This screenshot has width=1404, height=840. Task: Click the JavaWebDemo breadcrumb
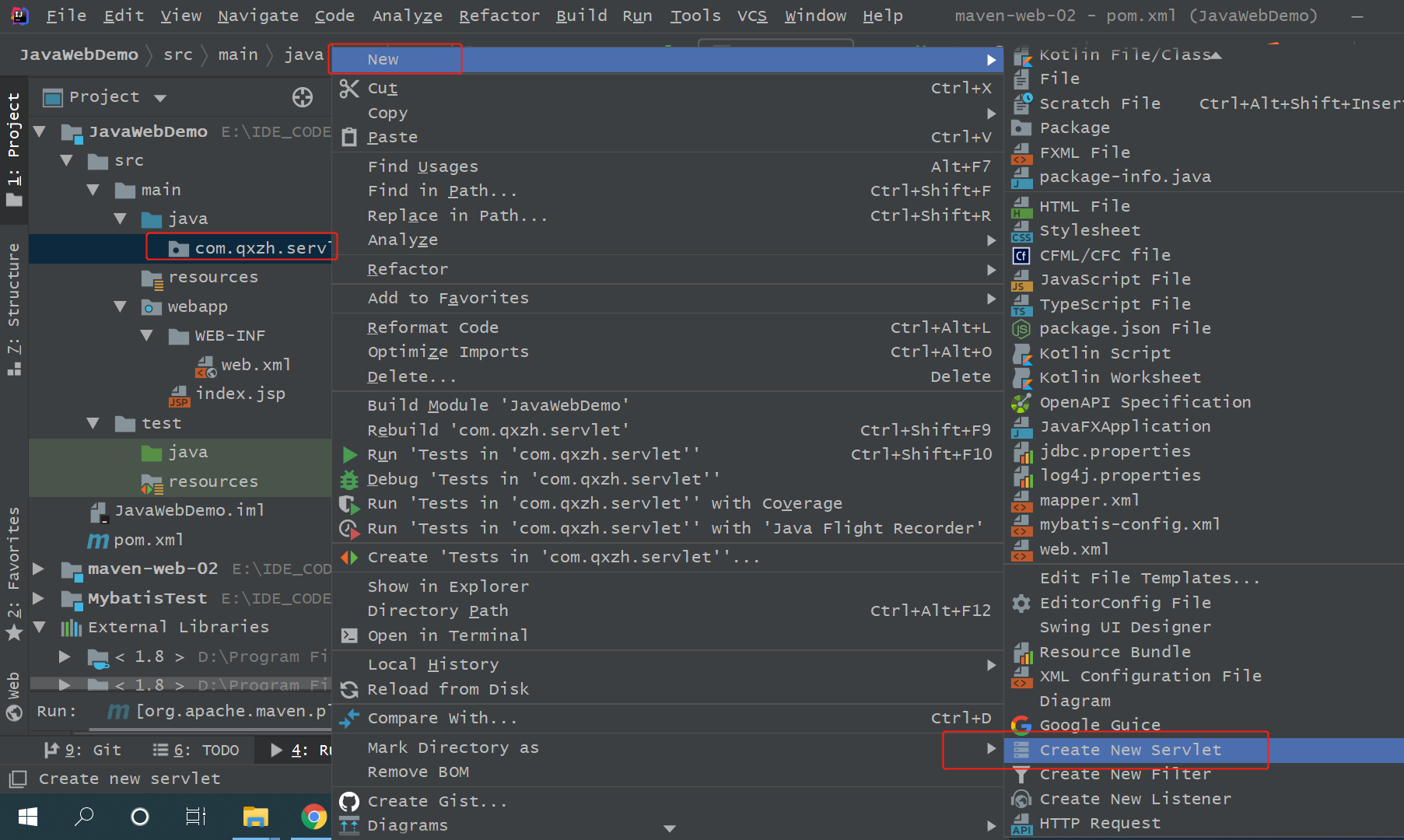coord(79,54)
